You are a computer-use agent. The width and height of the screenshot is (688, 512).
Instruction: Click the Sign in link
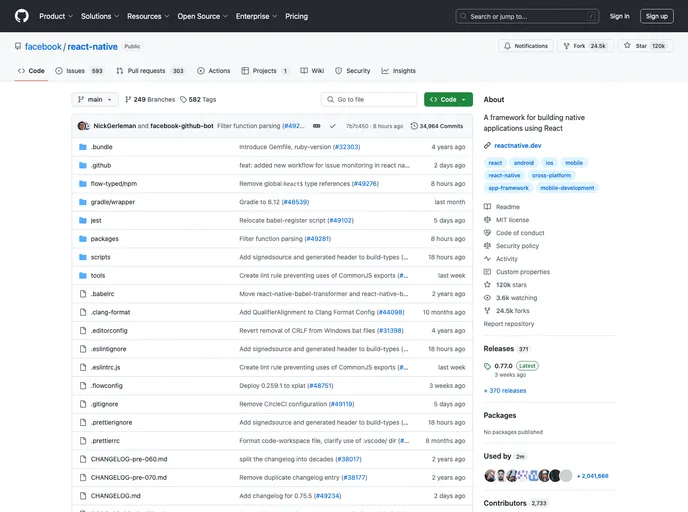click(619, 16)
